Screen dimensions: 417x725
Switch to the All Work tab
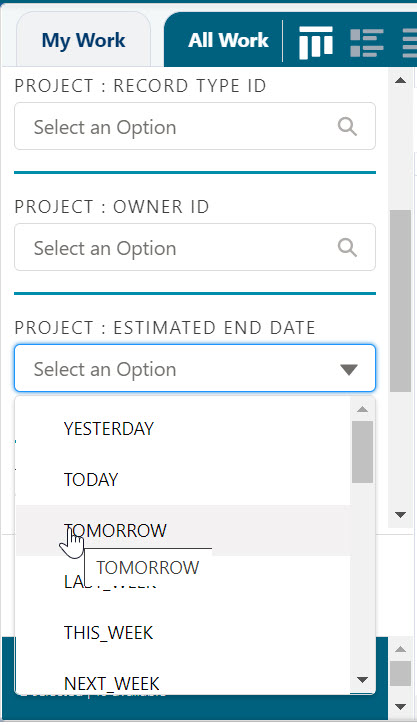(228, 40)
